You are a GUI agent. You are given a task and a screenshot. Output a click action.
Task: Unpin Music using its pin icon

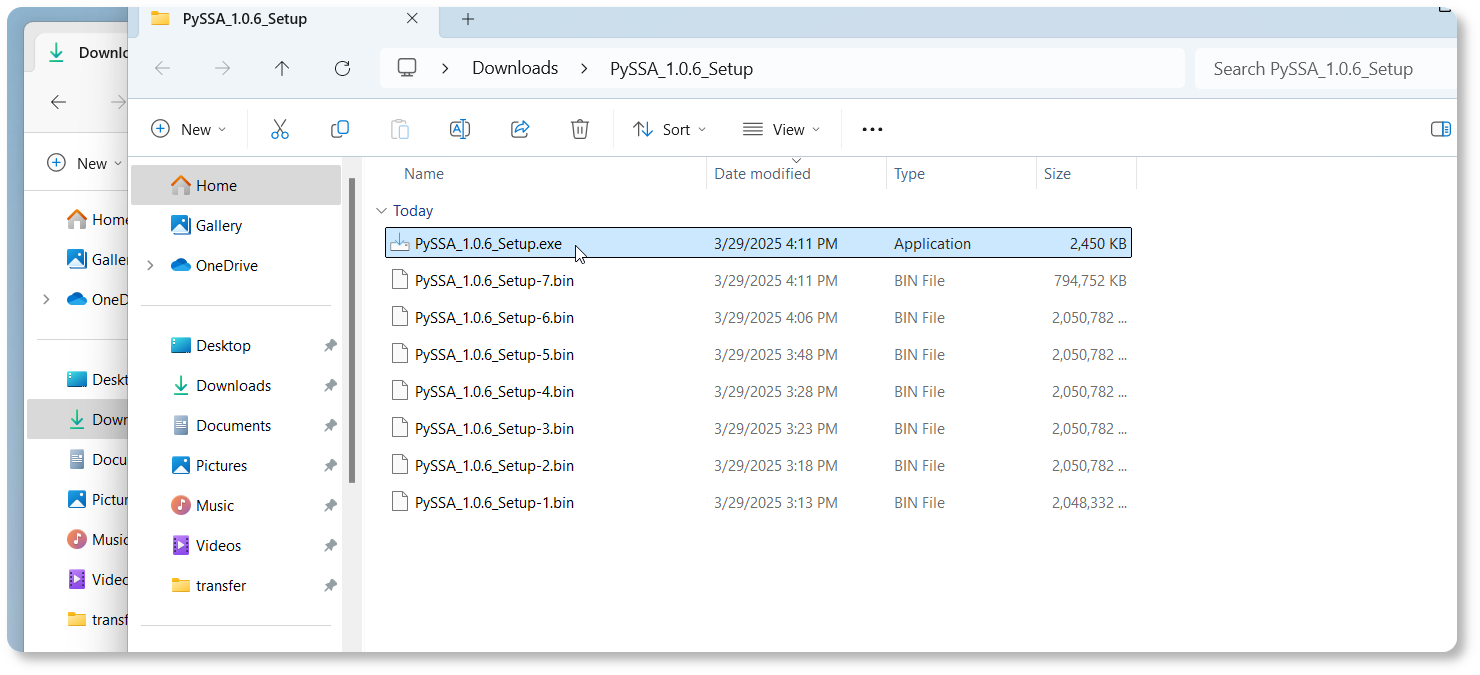[x=330, y=506]
